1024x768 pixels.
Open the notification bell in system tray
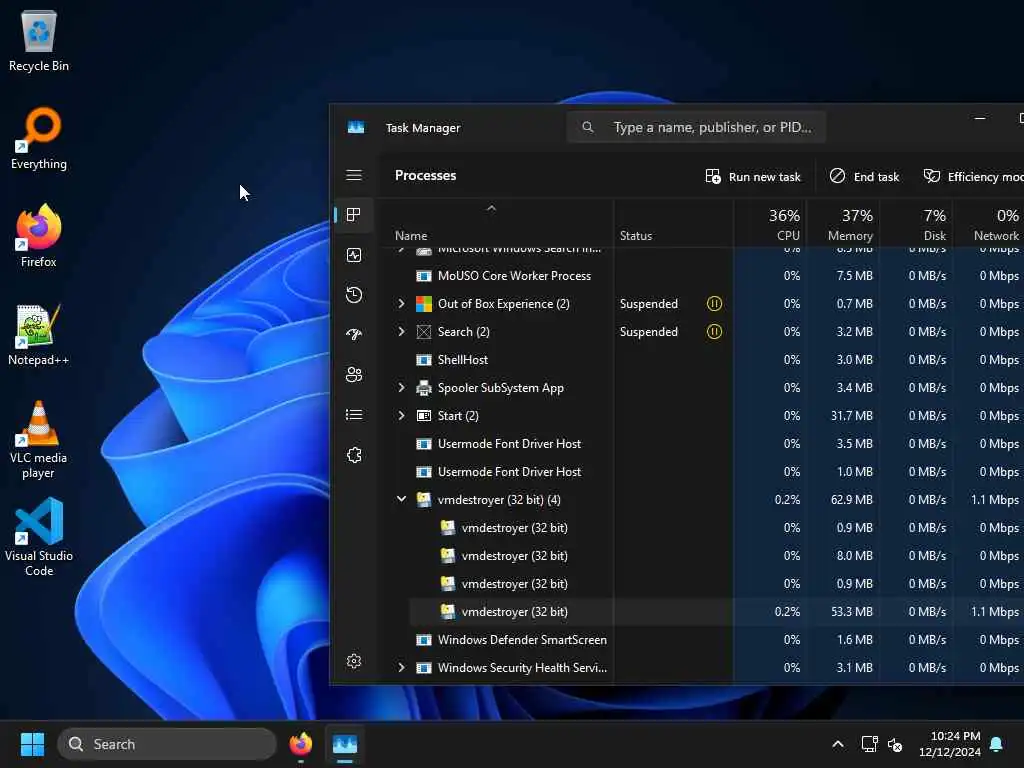(x=997, y=744)
